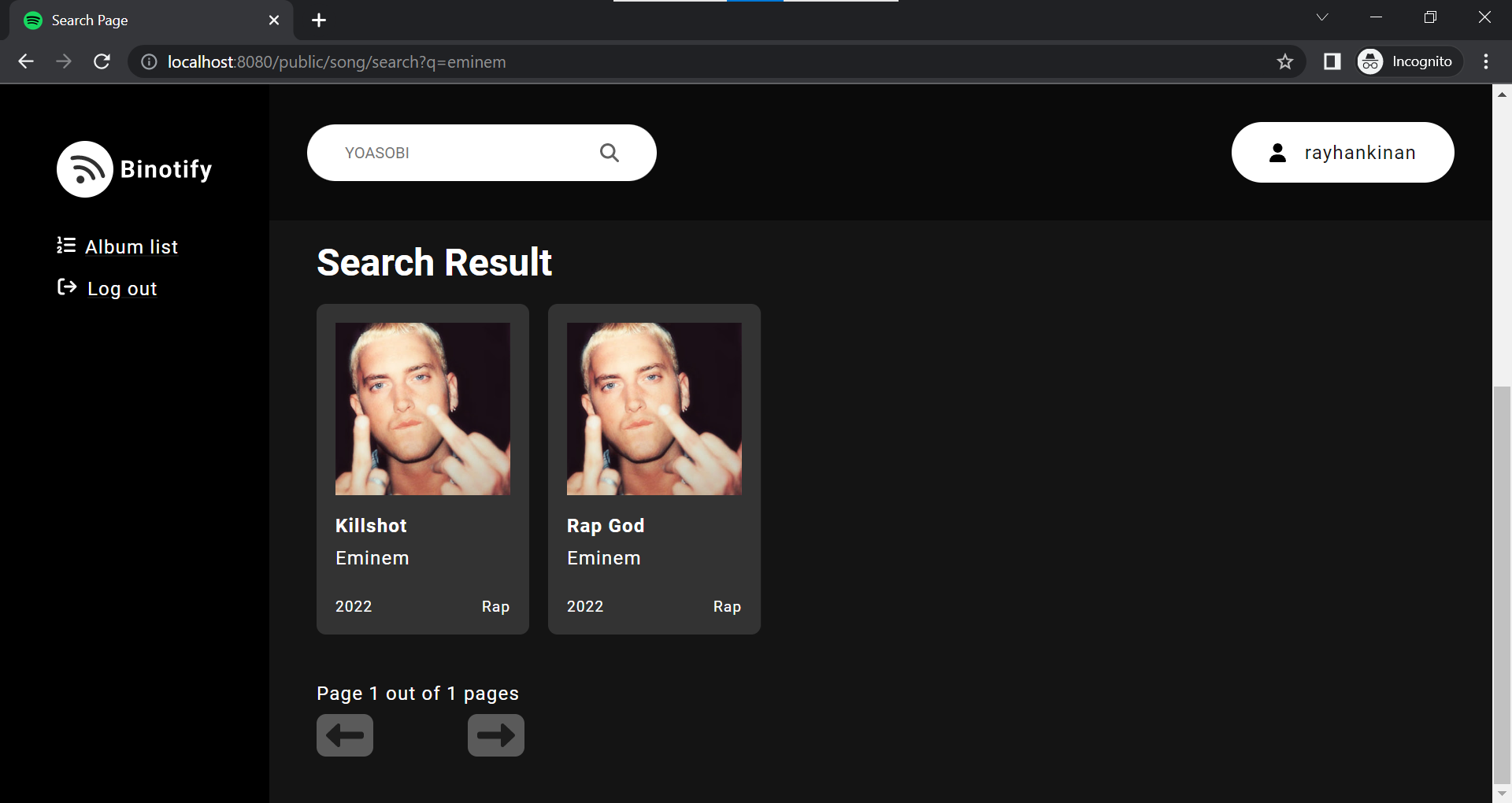Viewport: 1512px width, 803px height.
Task: Click Eminem artist under Rap God
Action: (x=604, y=558)
